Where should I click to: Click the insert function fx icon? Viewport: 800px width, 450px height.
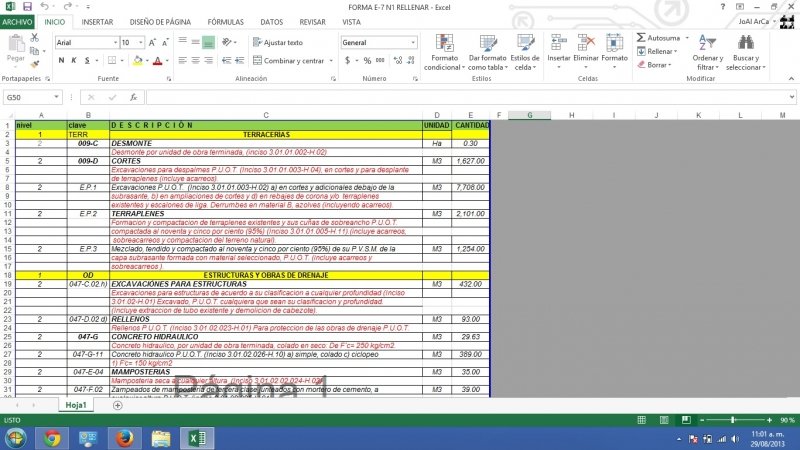[134, 97]
